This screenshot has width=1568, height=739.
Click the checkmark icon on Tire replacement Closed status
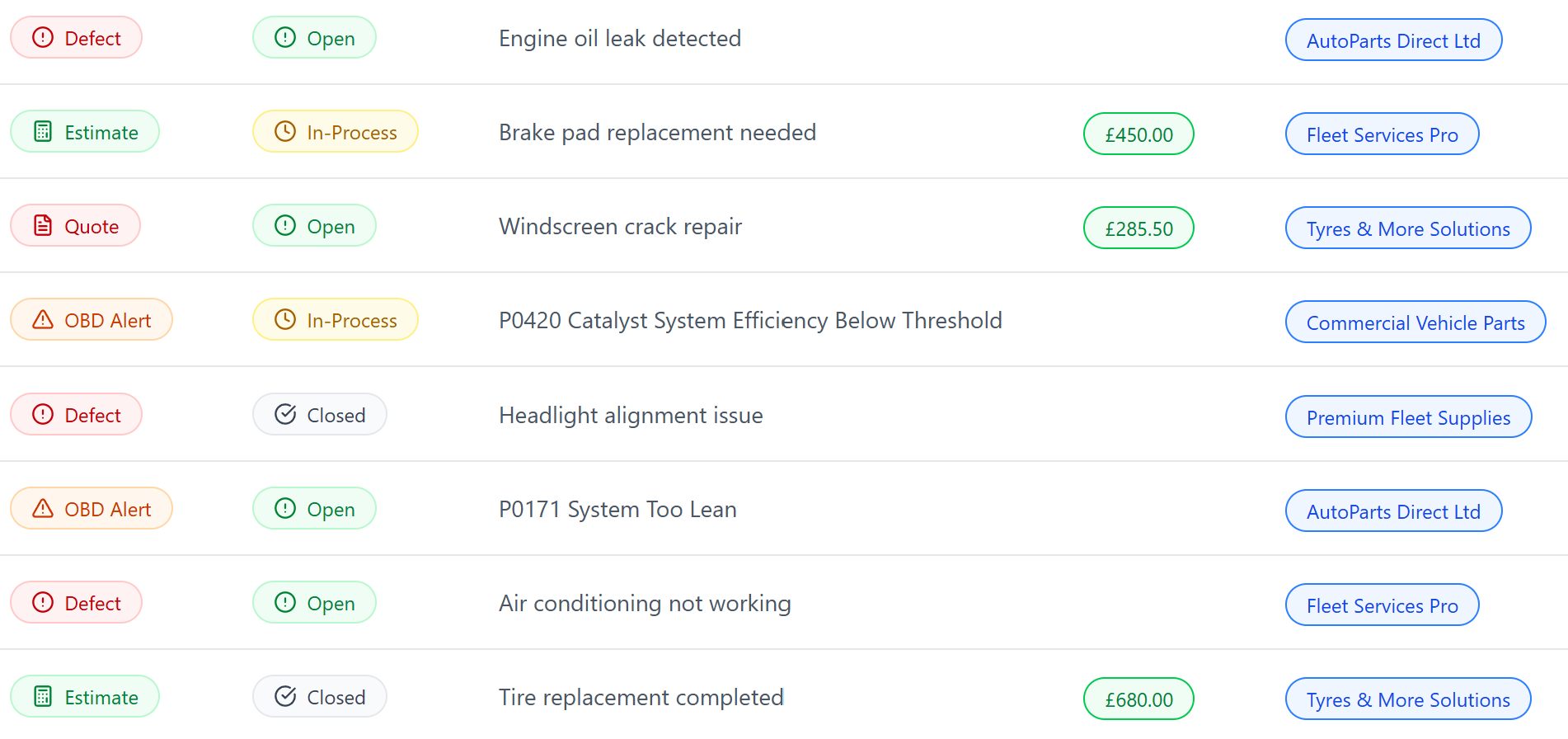tap(285, 697)
